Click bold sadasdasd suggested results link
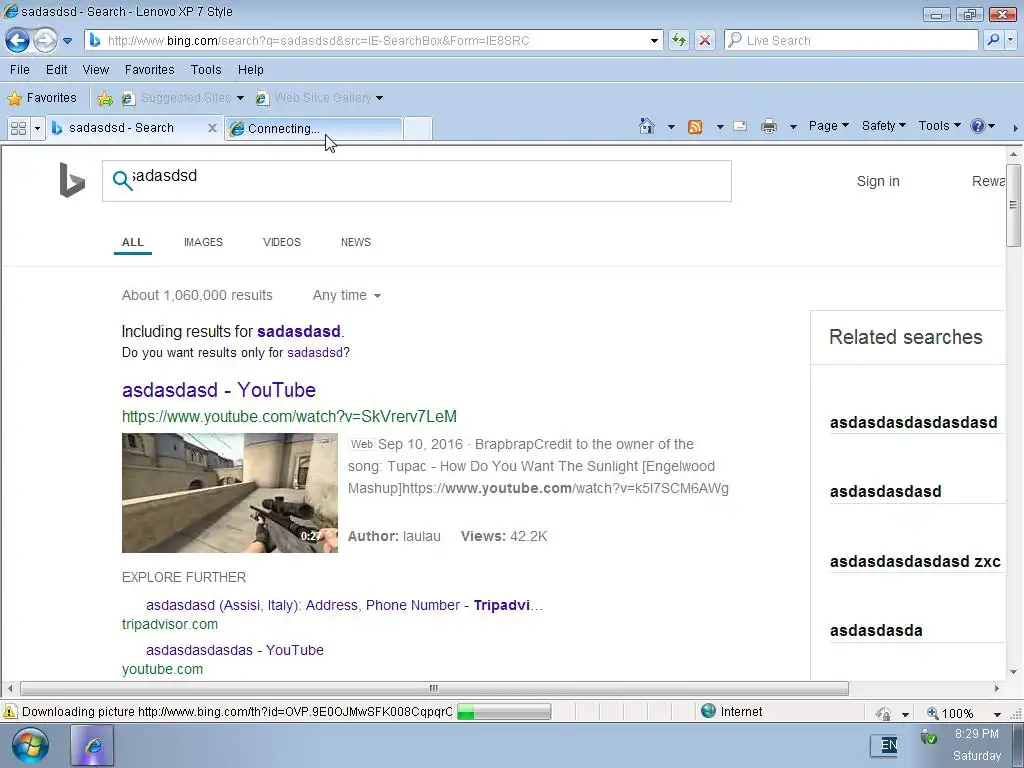 click(x=298, y=332)
